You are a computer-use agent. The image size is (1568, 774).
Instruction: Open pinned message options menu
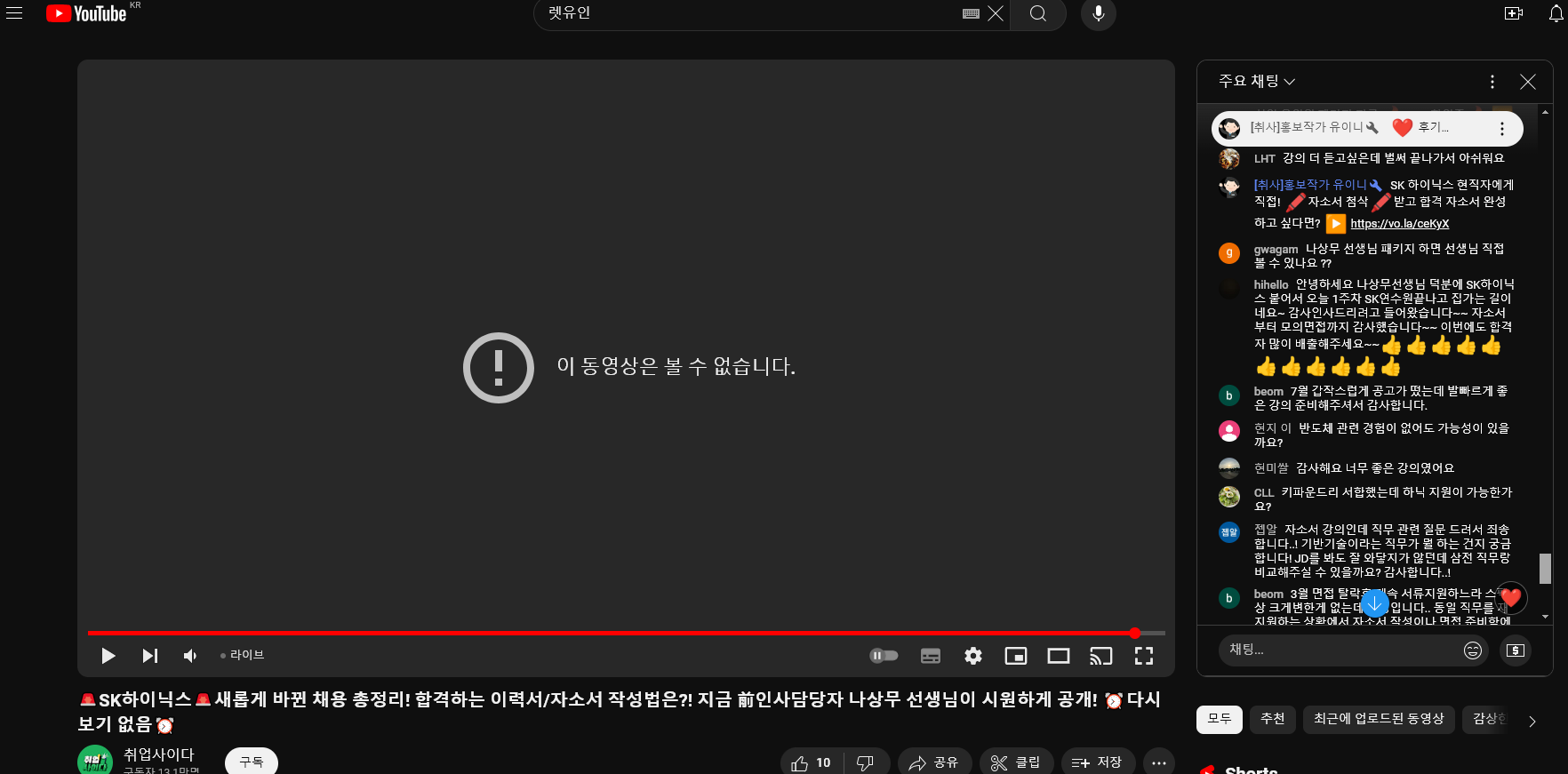tap(1502, 129)
